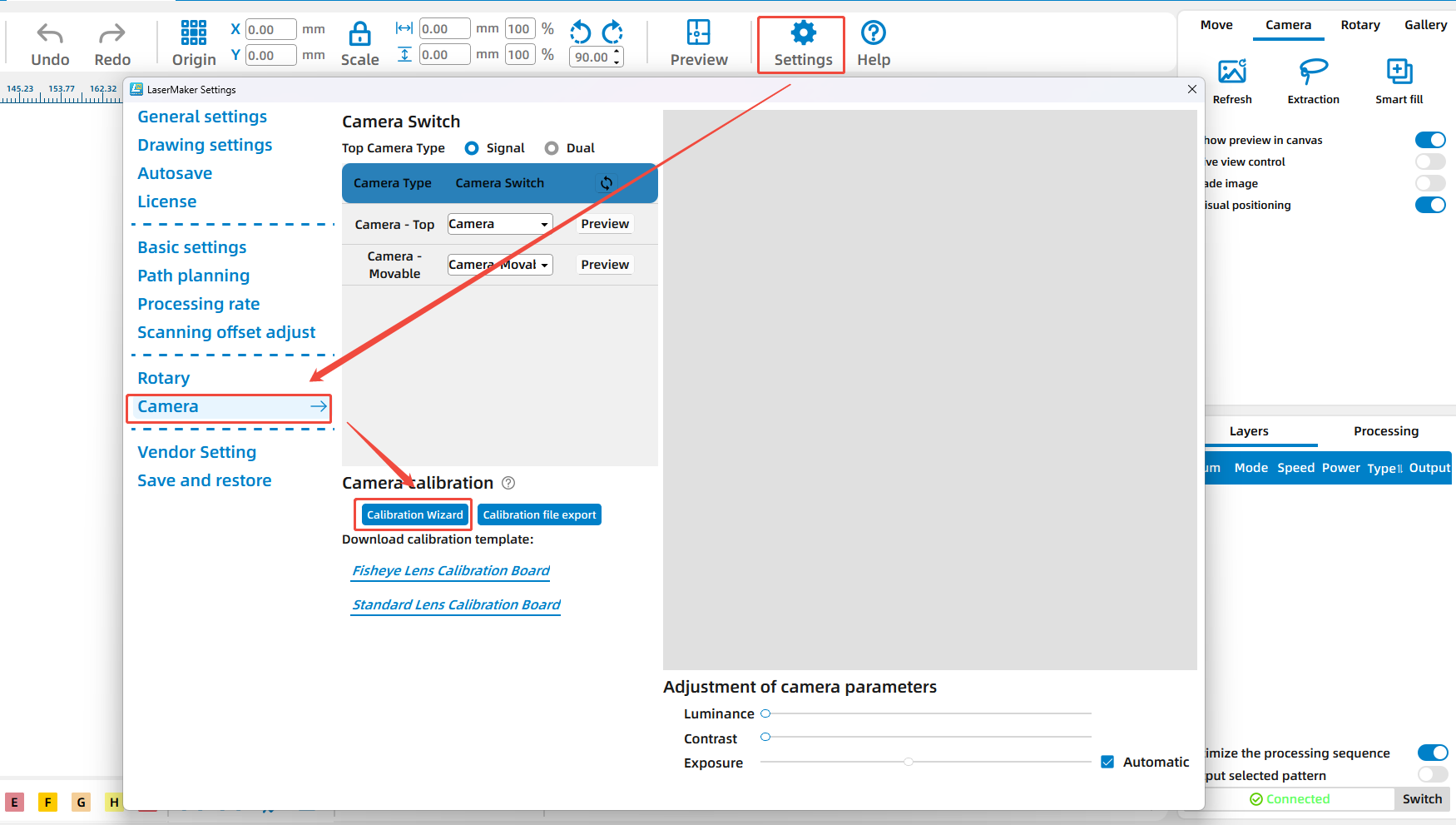Click the Undo arrow icon
This screenshot has height=825, width=1456.
[x=50, y=34]
